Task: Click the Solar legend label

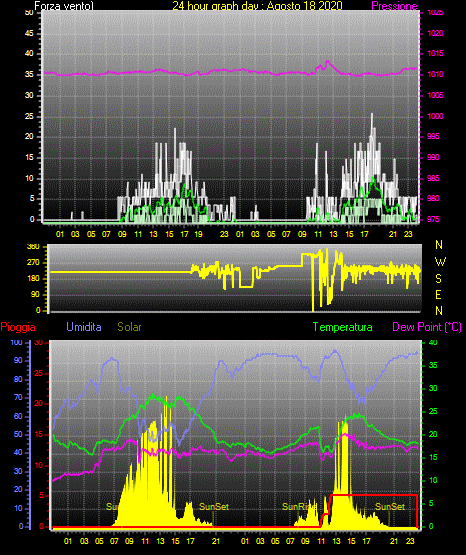Action: click(130, 327)
